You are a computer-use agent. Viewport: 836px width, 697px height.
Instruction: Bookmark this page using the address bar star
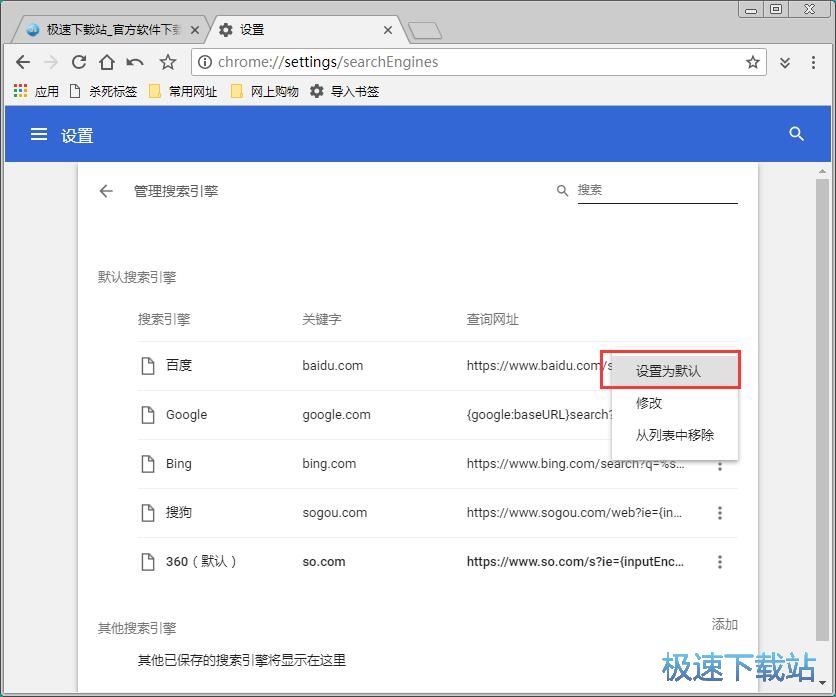pos(752,62)
